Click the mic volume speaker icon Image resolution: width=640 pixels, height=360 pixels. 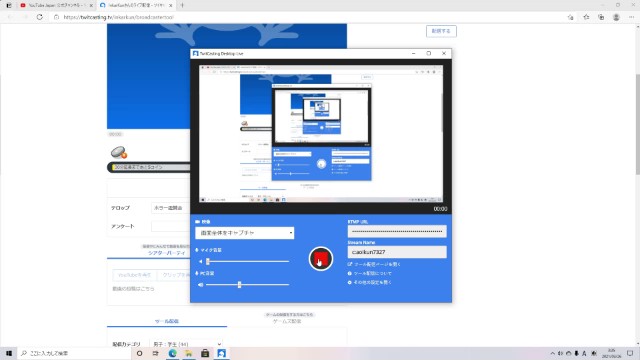200,261
